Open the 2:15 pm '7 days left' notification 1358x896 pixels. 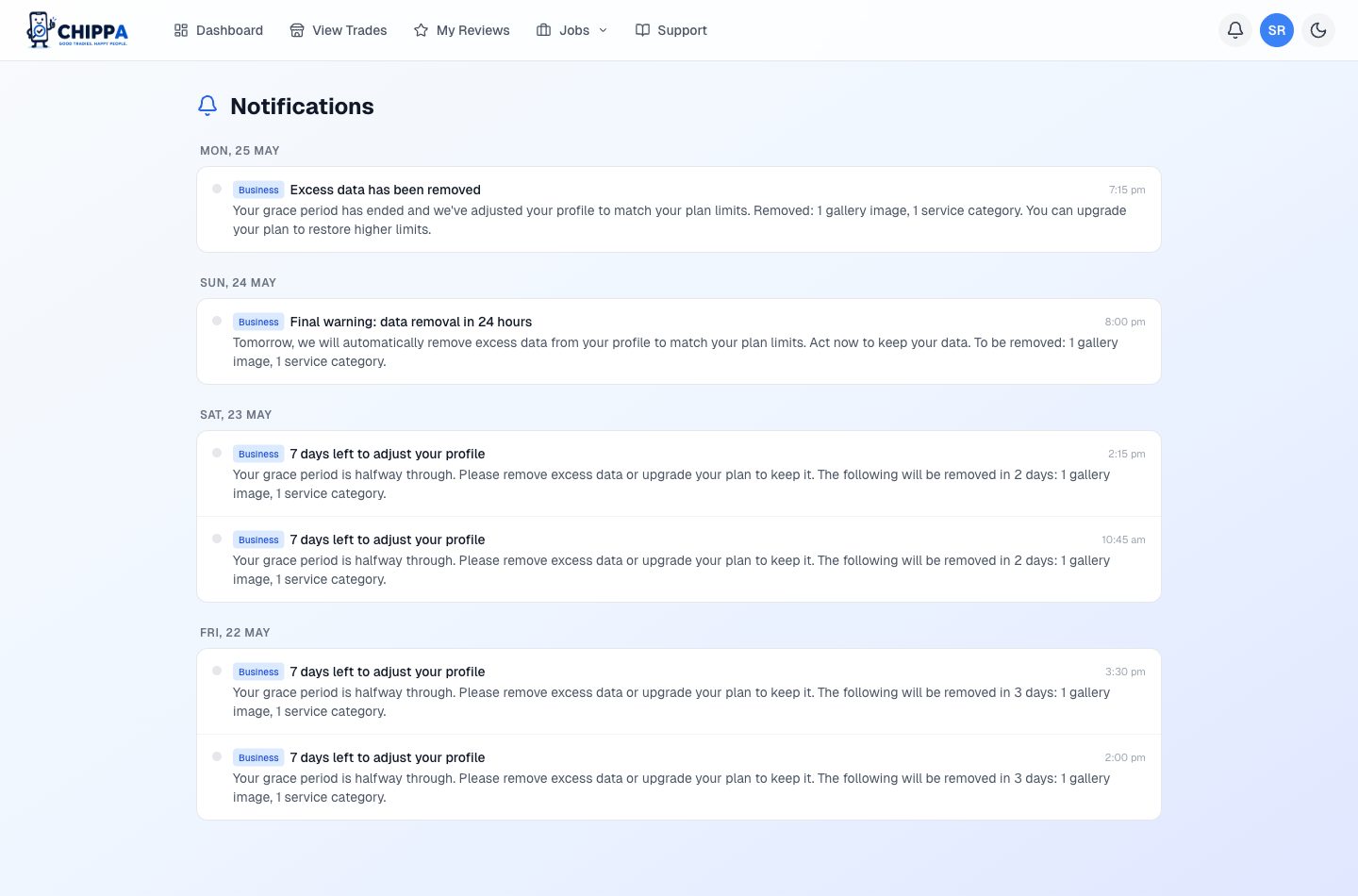679,473
